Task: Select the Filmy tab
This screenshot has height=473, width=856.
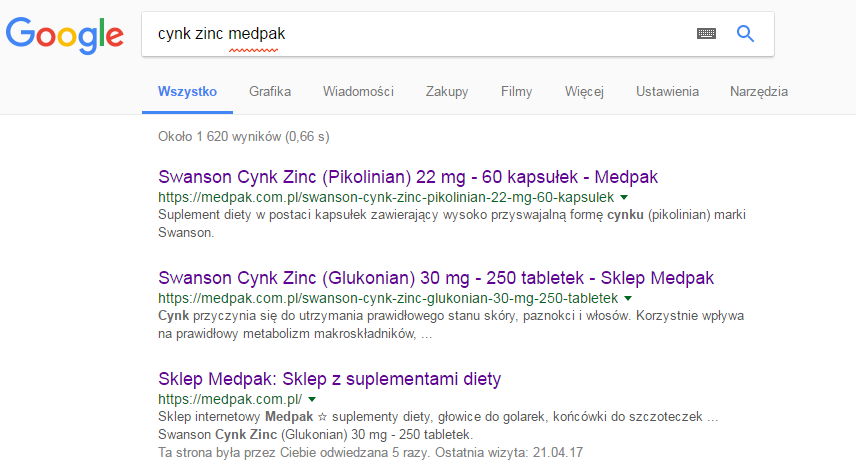Action: pos(516,92)
